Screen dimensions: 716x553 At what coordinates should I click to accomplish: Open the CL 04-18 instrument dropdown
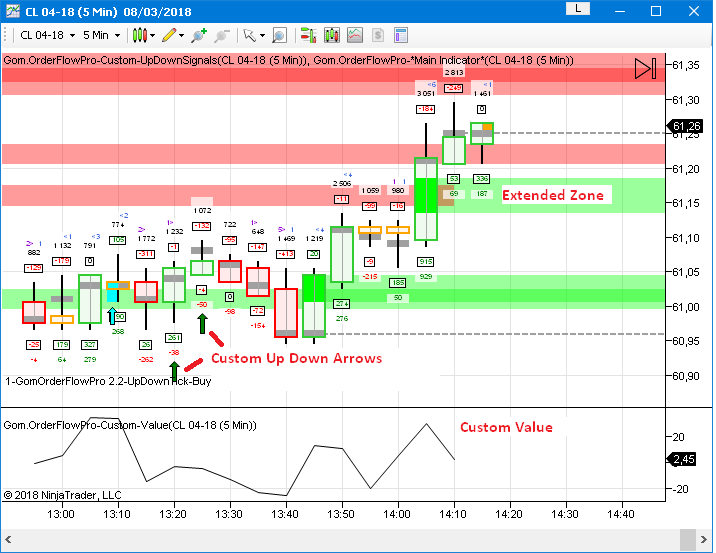47,35
